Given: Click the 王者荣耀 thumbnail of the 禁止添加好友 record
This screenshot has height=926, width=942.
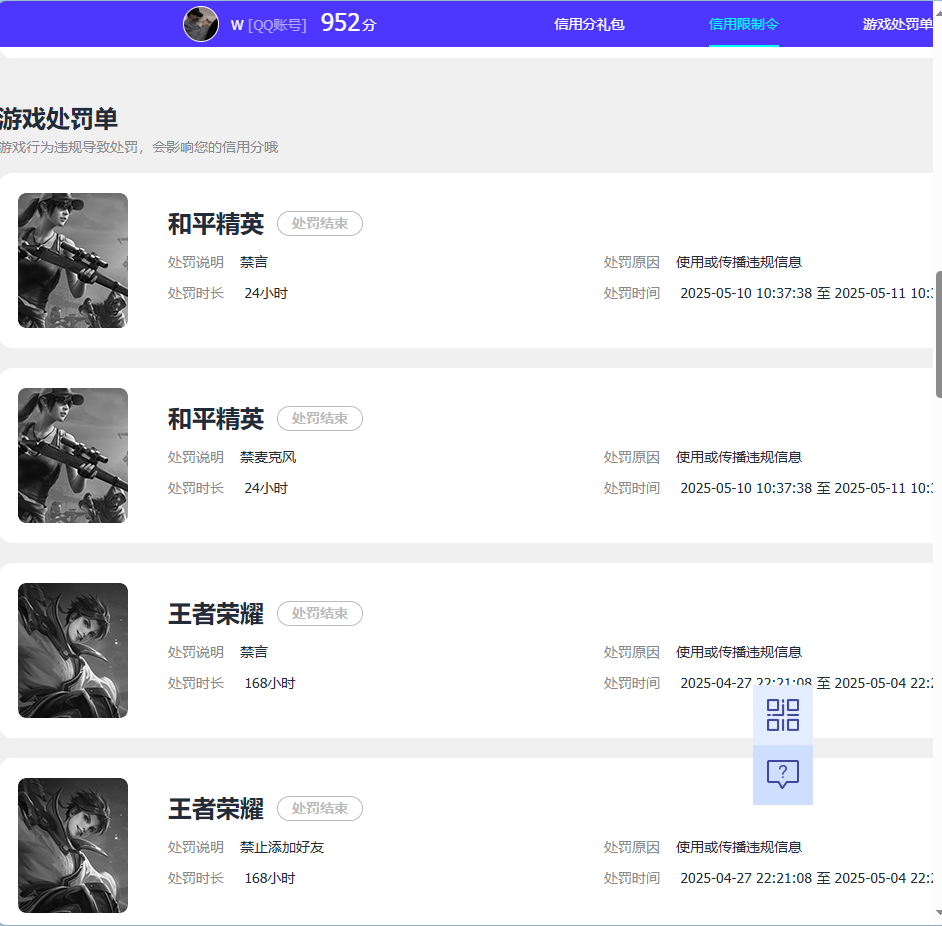Looking at the screenshot, I should click(73, 845).
